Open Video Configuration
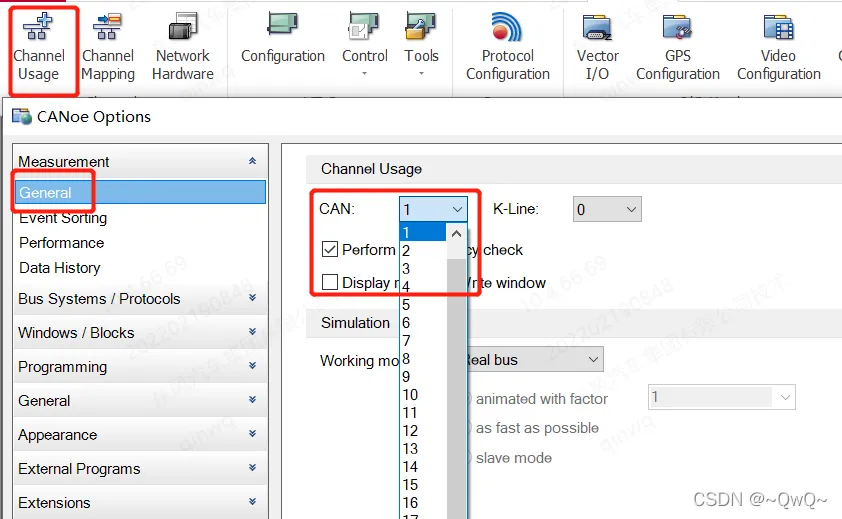 778,47
